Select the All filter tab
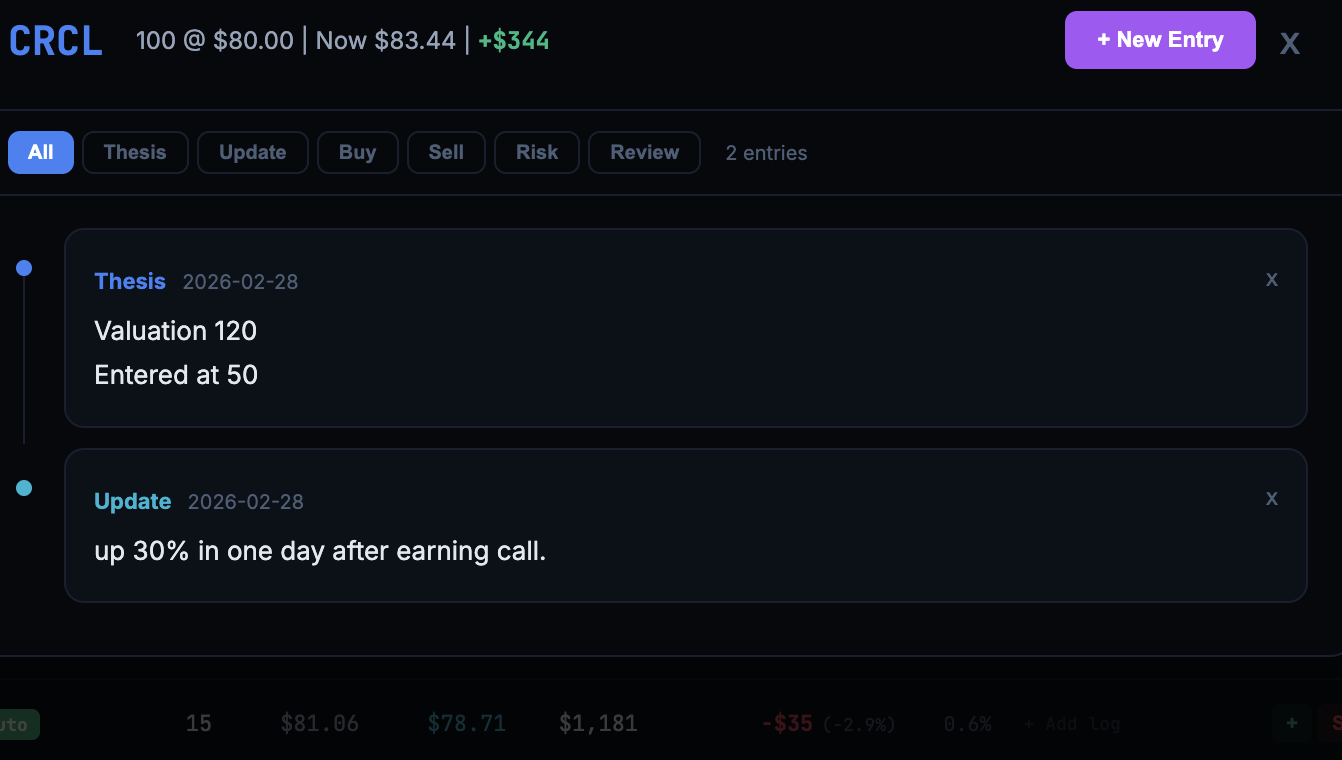1342x760 pixels. pyautogui.click(x=41, y=152)
